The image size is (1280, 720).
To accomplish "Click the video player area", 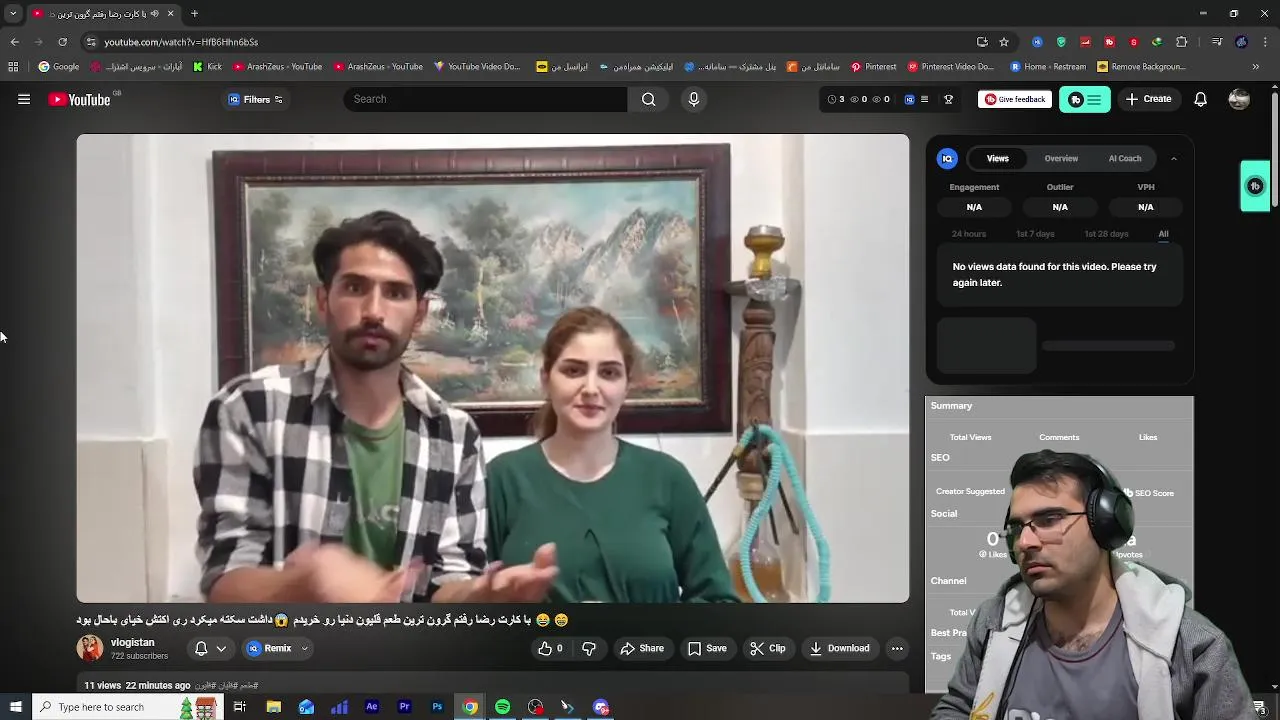I will 493,368.
